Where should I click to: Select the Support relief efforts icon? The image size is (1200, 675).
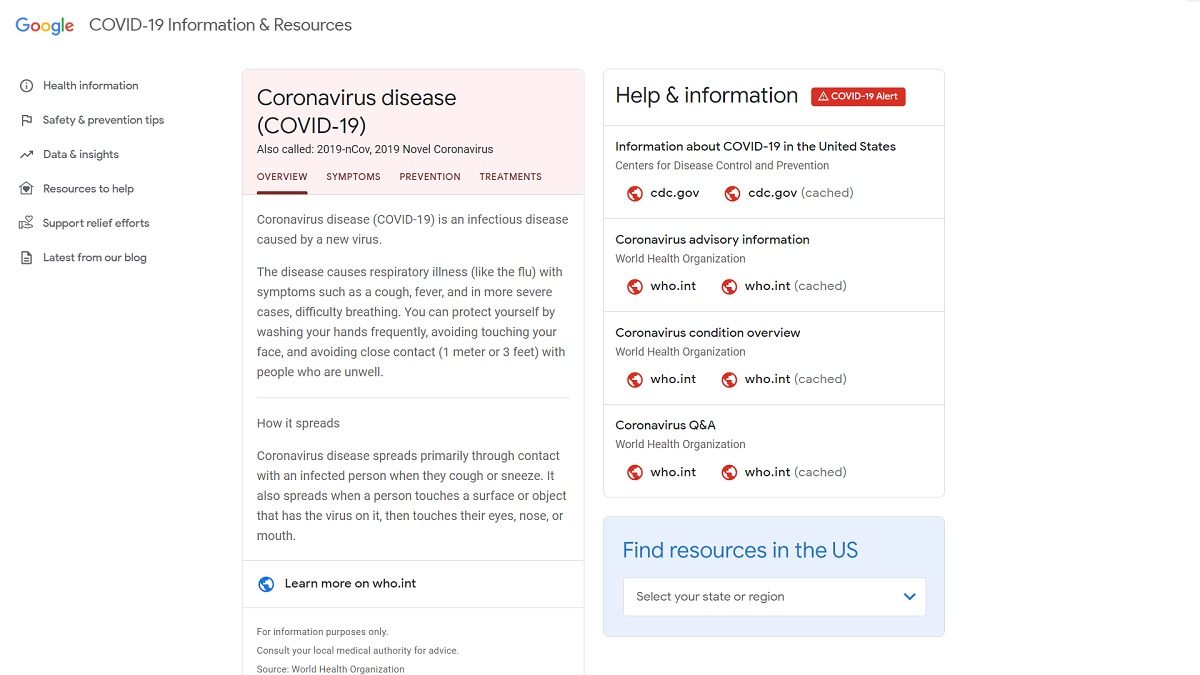pos(27,222)
